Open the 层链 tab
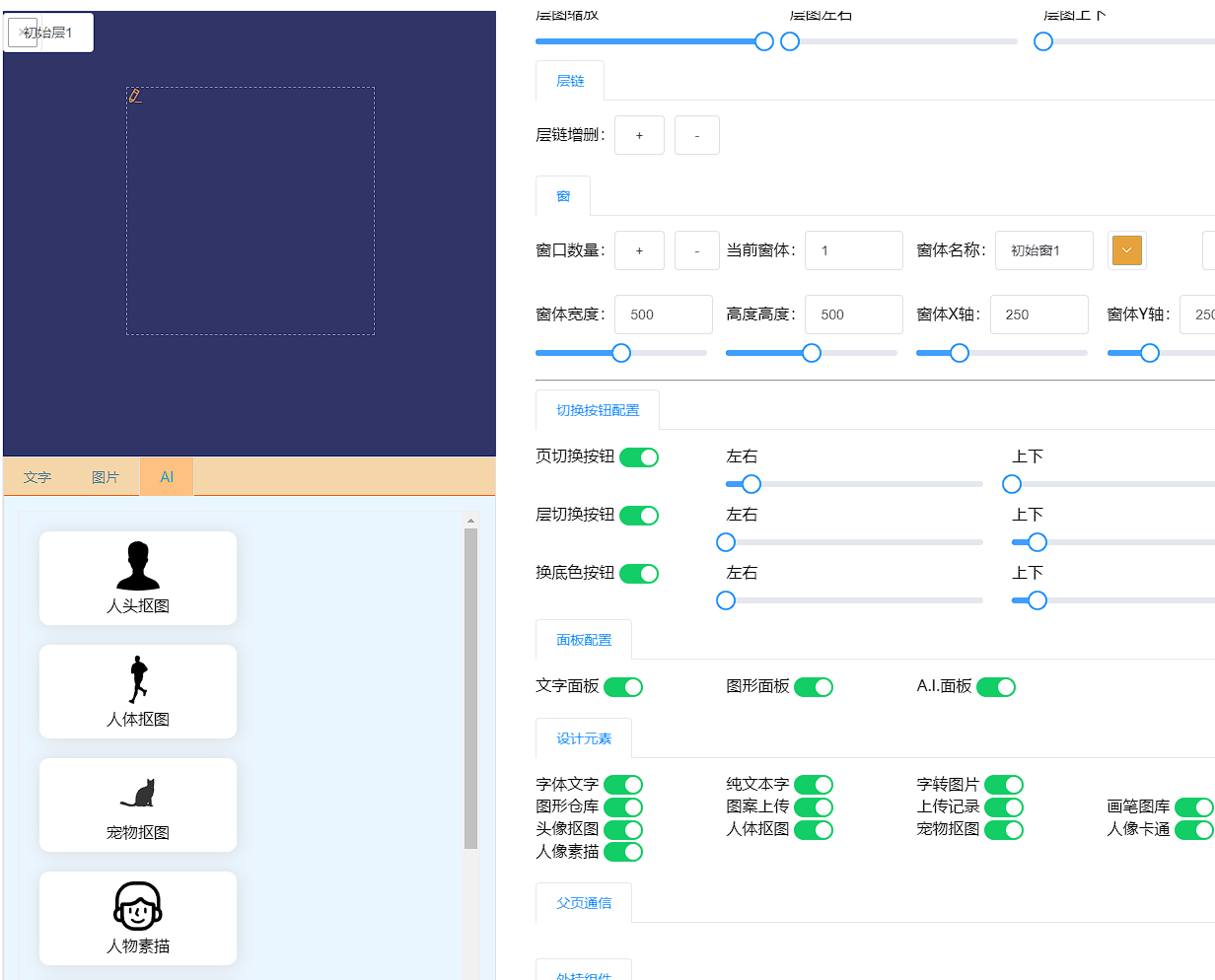 (x=570, y=81)
